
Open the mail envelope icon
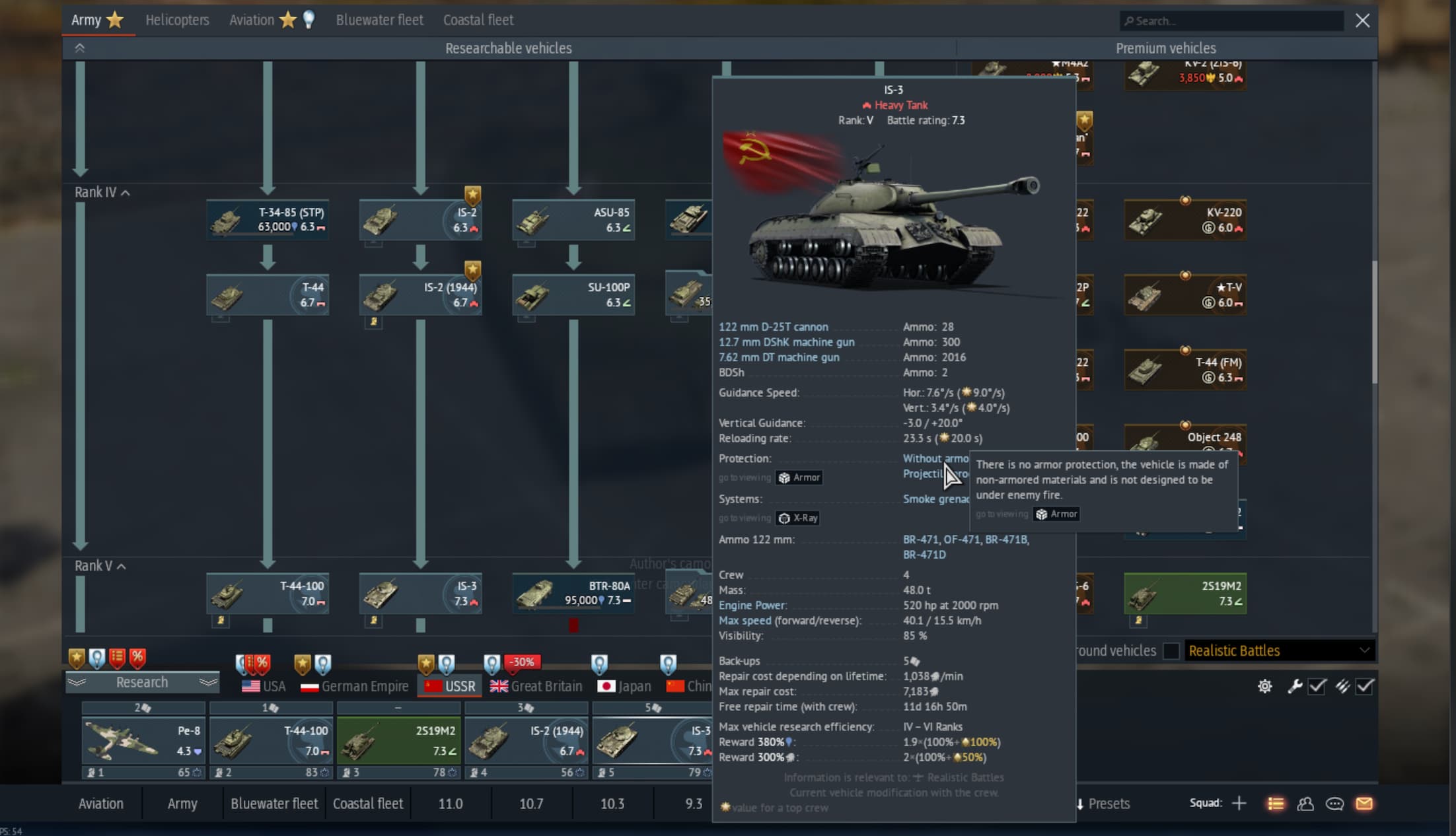(1364, 804)
